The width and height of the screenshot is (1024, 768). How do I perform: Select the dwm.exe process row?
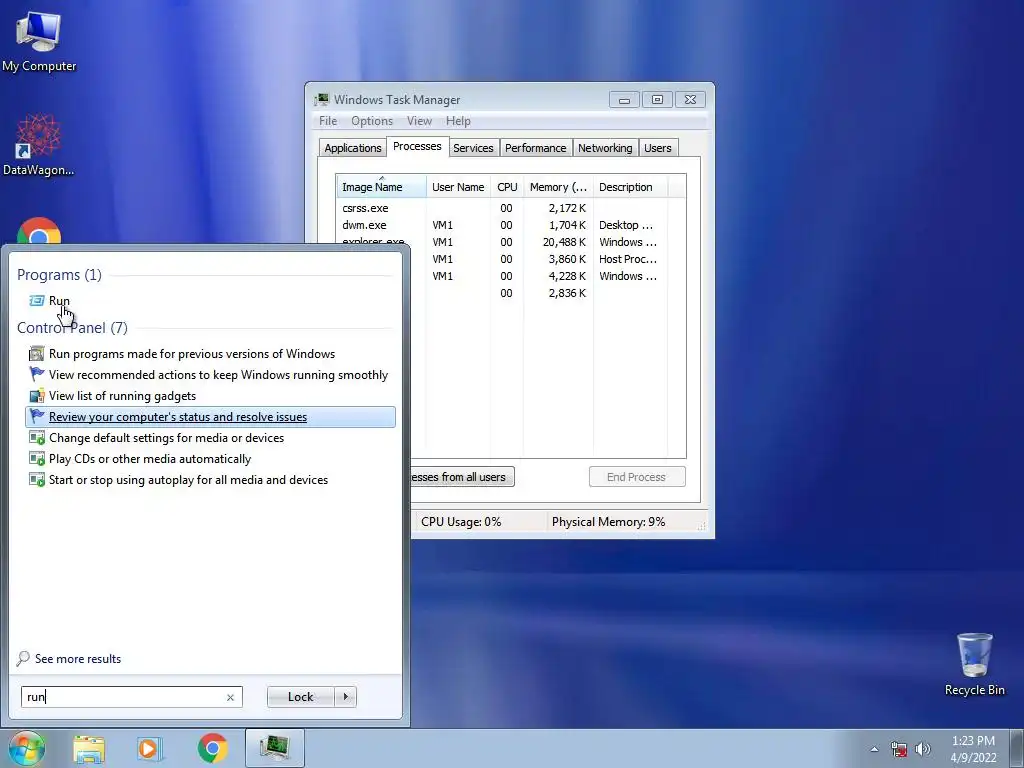point(502,225)
